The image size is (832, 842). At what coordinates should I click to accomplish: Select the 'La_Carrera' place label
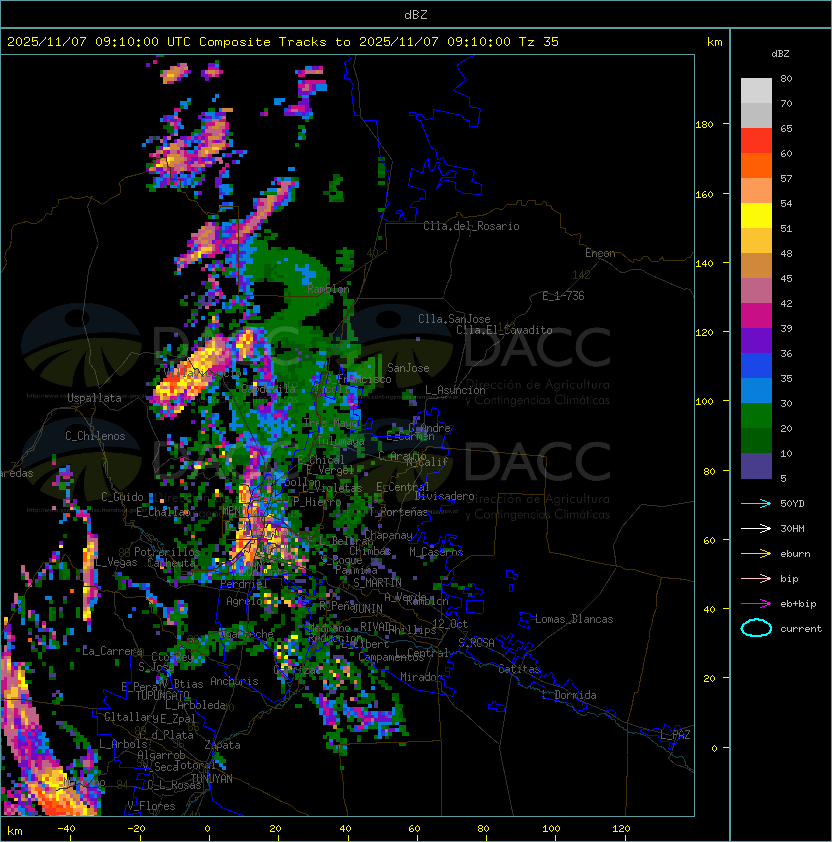[112, 651]
